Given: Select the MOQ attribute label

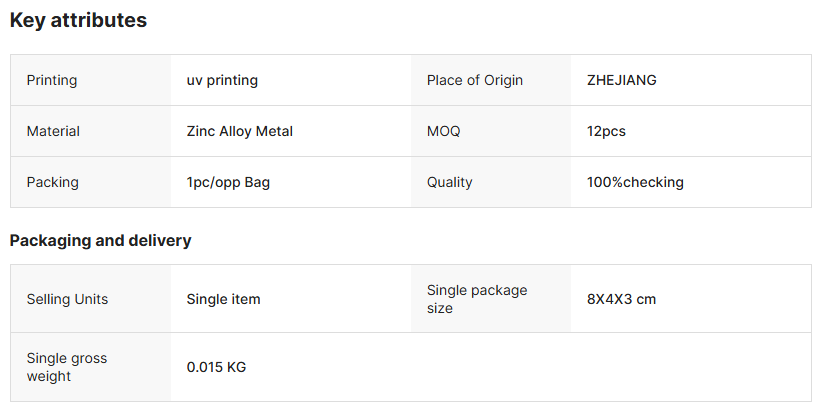Looking at the screenshot, I should [444, 131].
